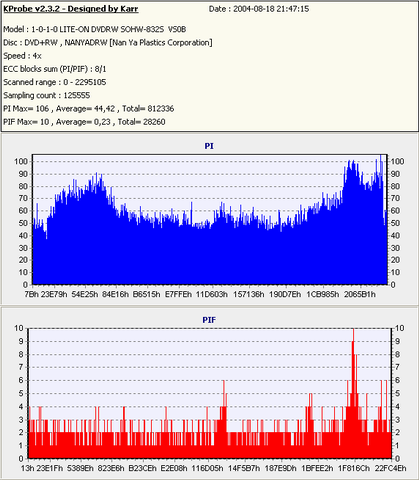This screenshot has height=480, width=419.
Task: Click the red PIF error graph area
Action: pos(210,393)
